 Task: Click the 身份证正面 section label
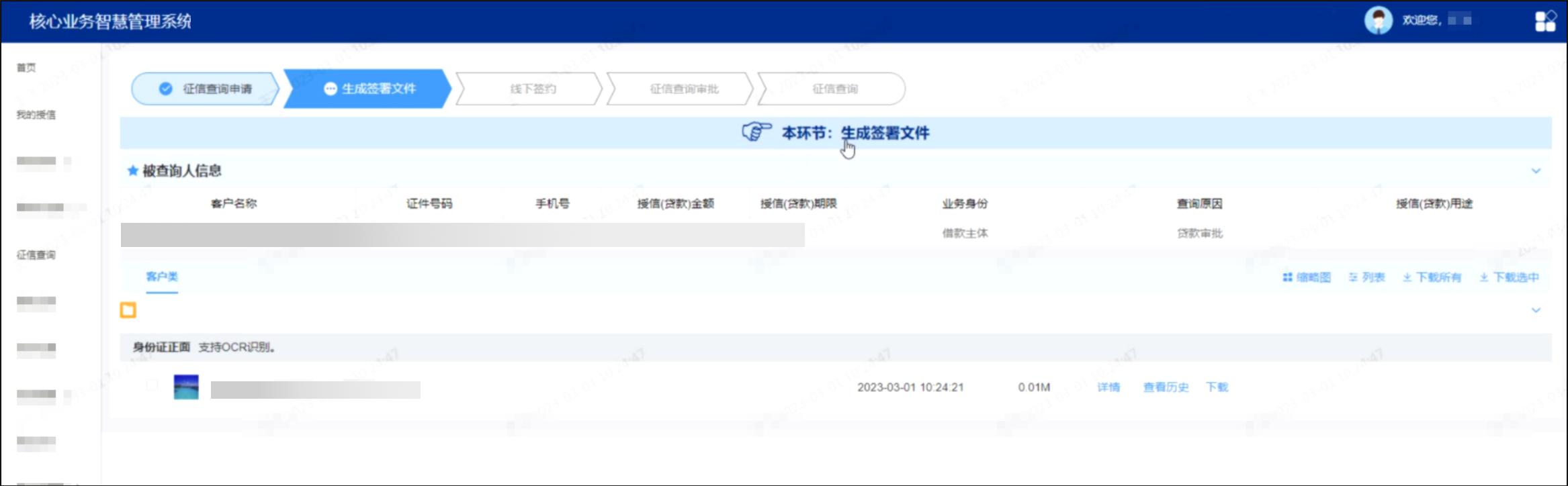point(161,347)
